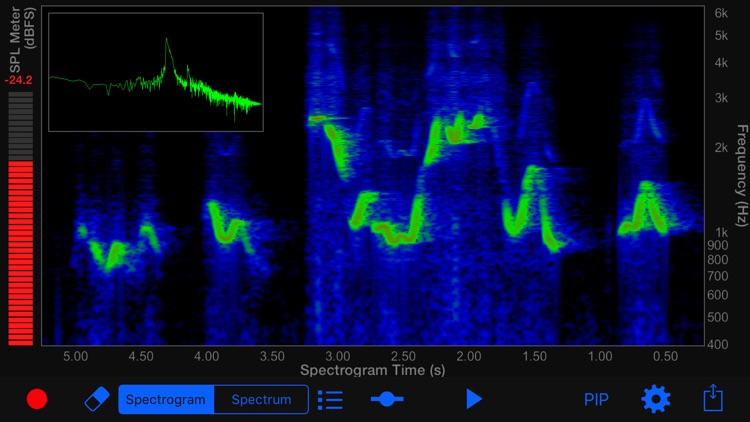The width and height of the screenshot is (750, 422).
Task: Clear the display with the eraser icon
Action: [x=97, y=399]
